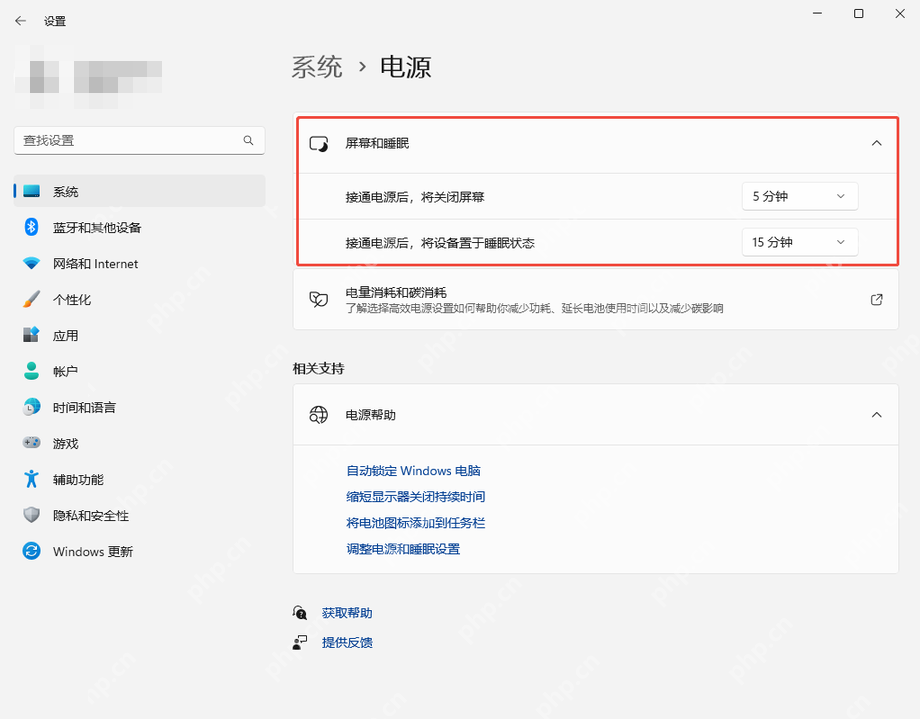Open 蓝牙和其他设备 settings

tap(140, 227)
